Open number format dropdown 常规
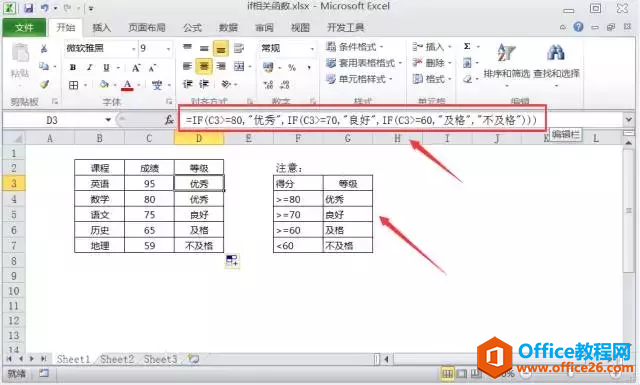 pyautogui.click(x=312, y=49)
